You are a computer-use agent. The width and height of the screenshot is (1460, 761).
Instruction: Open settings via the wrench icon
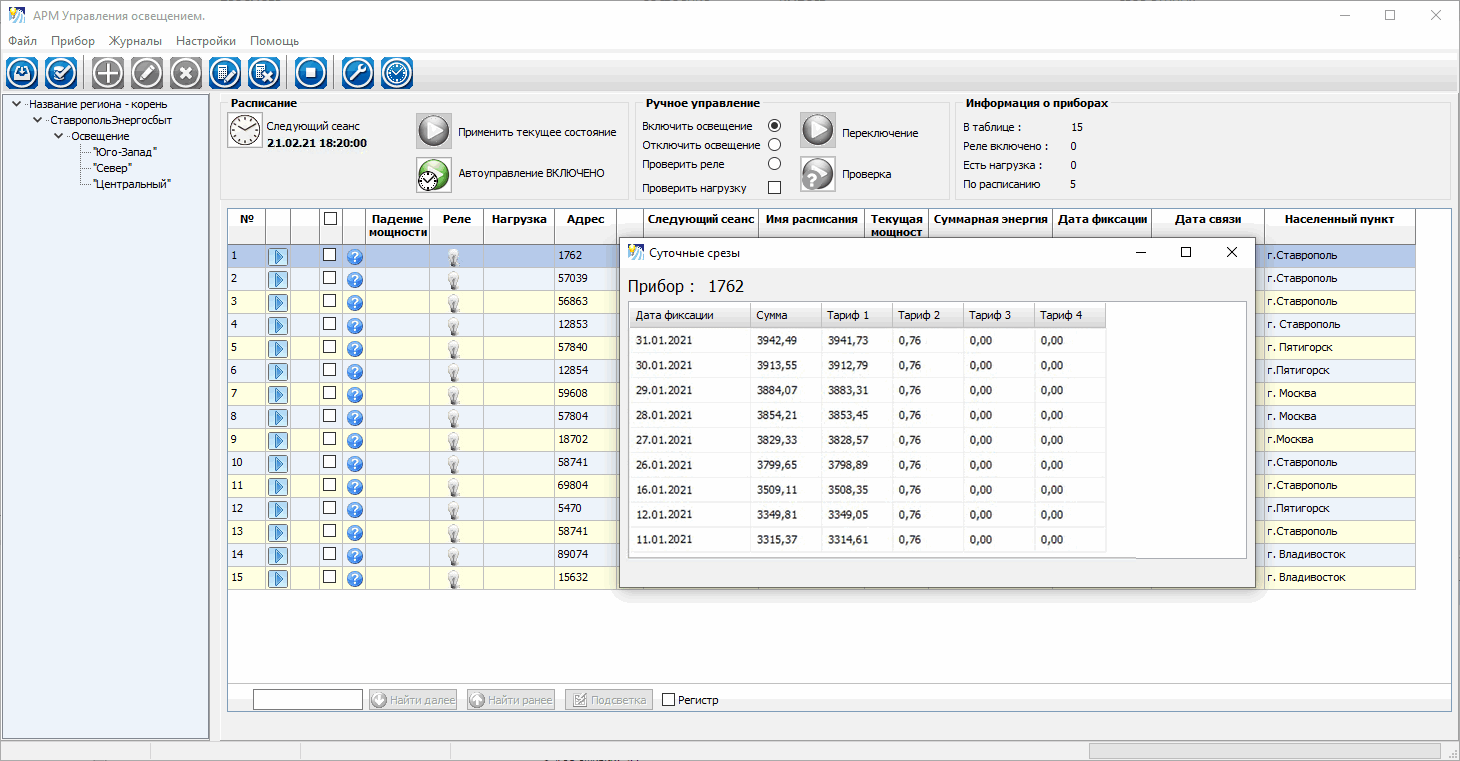click(358, 73)
